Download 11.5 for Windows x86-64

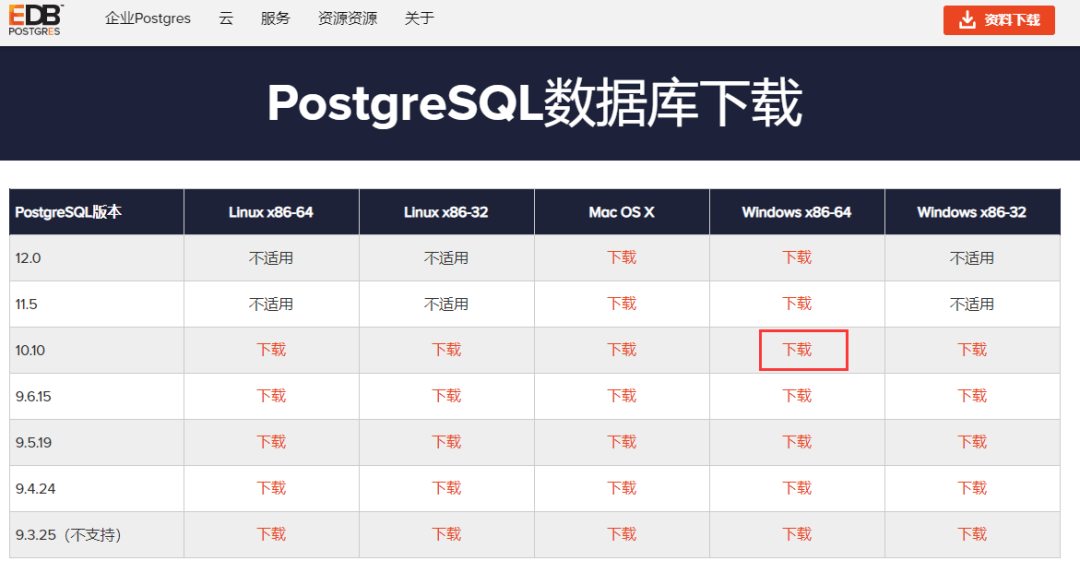797,304
